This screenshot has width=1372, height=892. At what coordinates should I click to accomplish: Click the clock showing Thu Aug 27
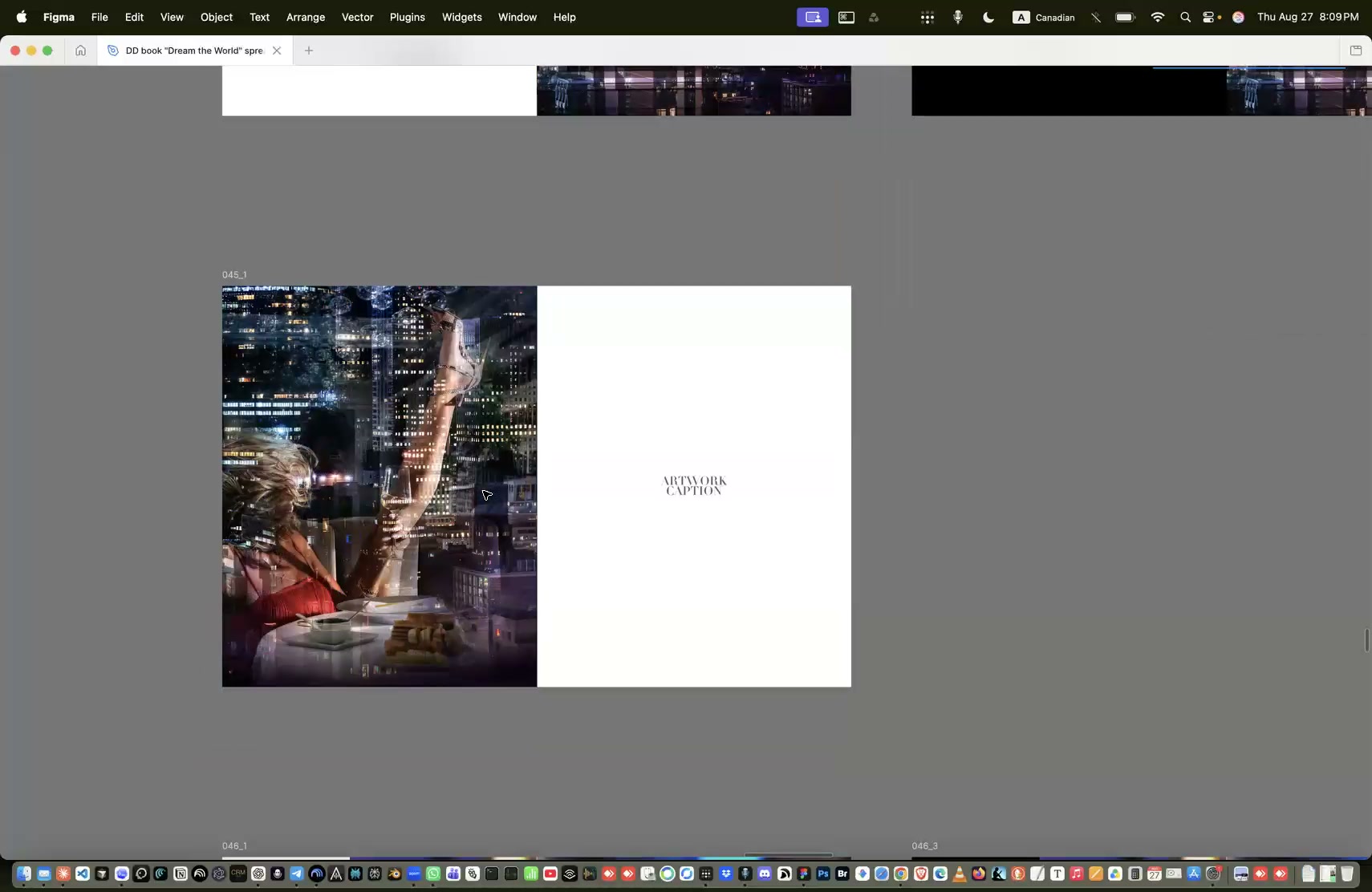(1308, 17)
